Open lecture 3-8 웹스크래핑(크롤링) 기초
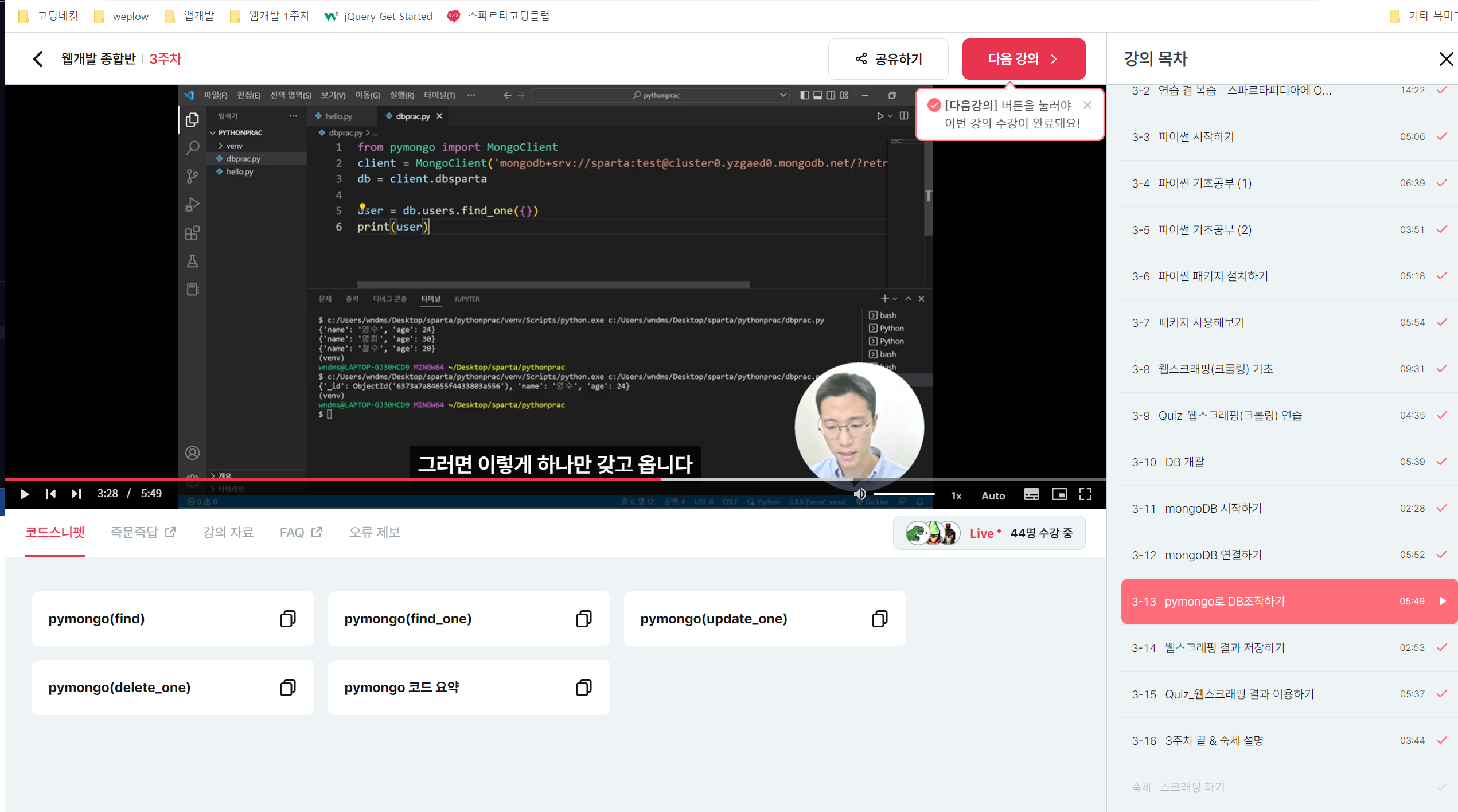The width and height of the screenshot is (1458, 812). coord(1289,369)
